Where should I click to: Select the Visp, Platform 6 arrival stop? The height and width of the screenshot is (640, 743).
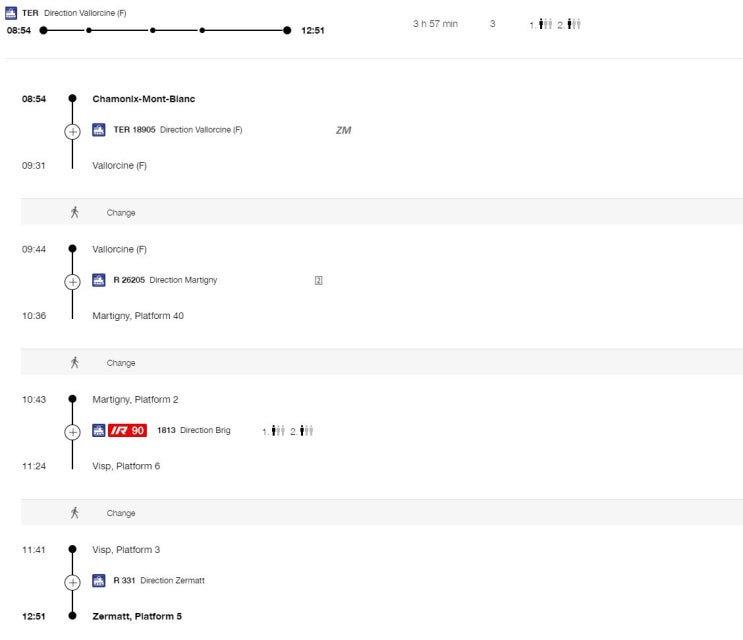point(126,466)
